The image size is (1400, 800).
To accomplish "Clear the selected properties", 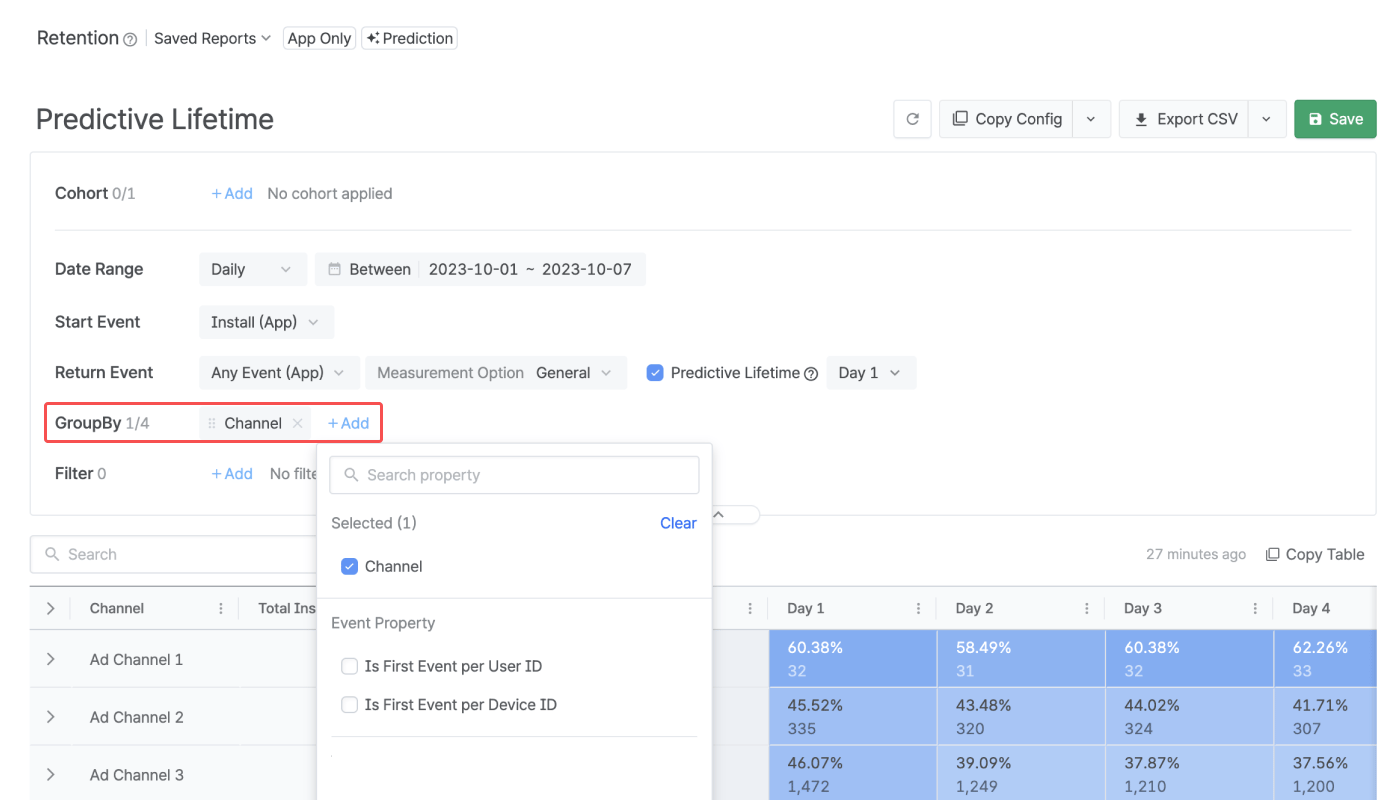I will pyautogui.click(x=678, y=523).
